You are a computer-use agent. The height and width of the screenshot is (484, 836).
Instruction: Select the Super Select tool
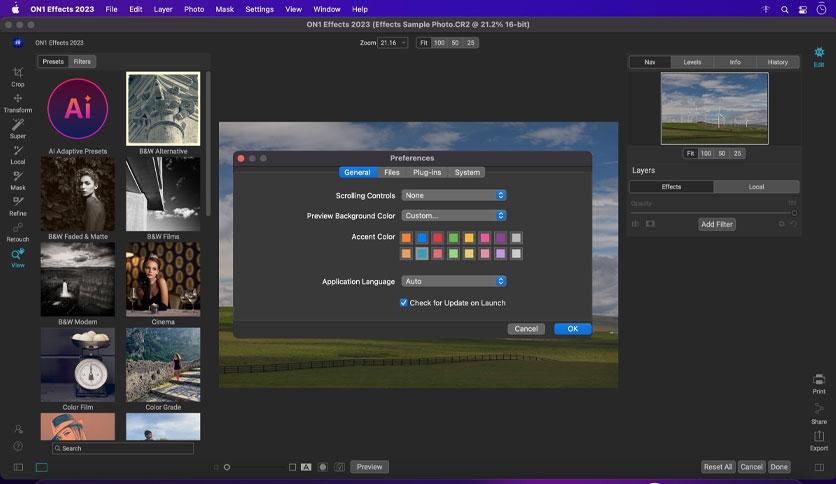(18, 129)
